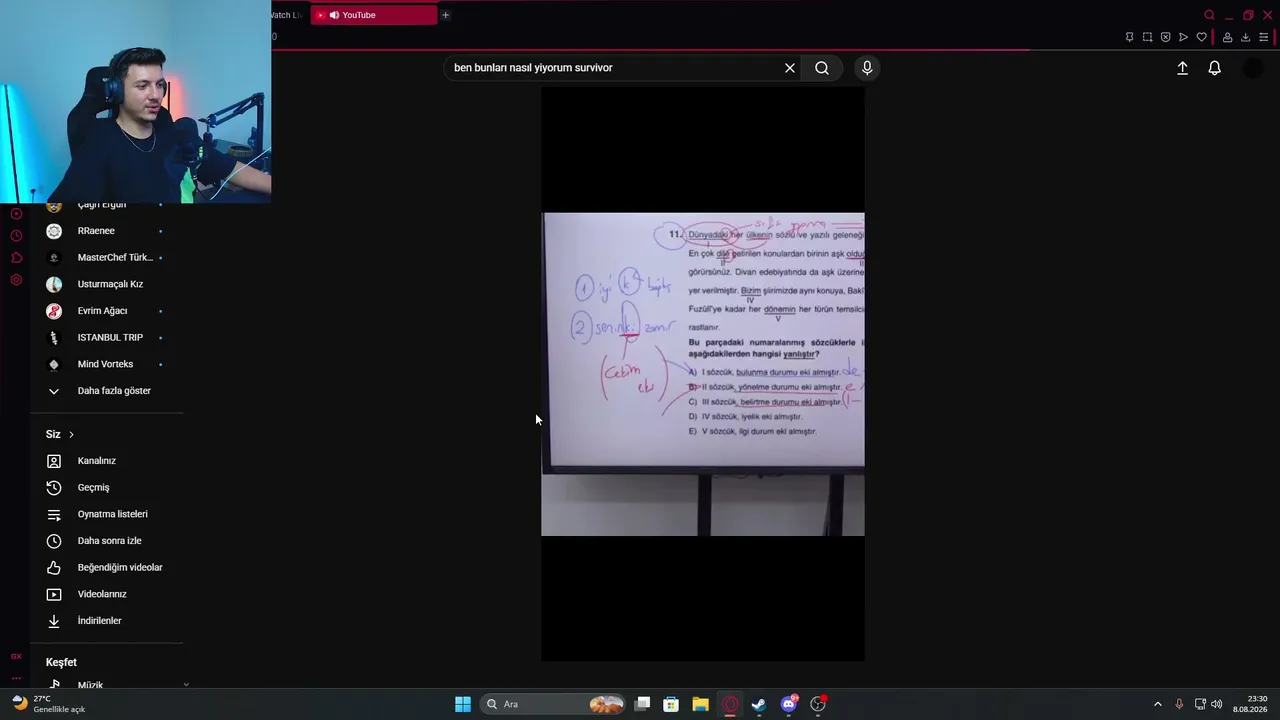Start voice search with the microphone

(867, 68)
